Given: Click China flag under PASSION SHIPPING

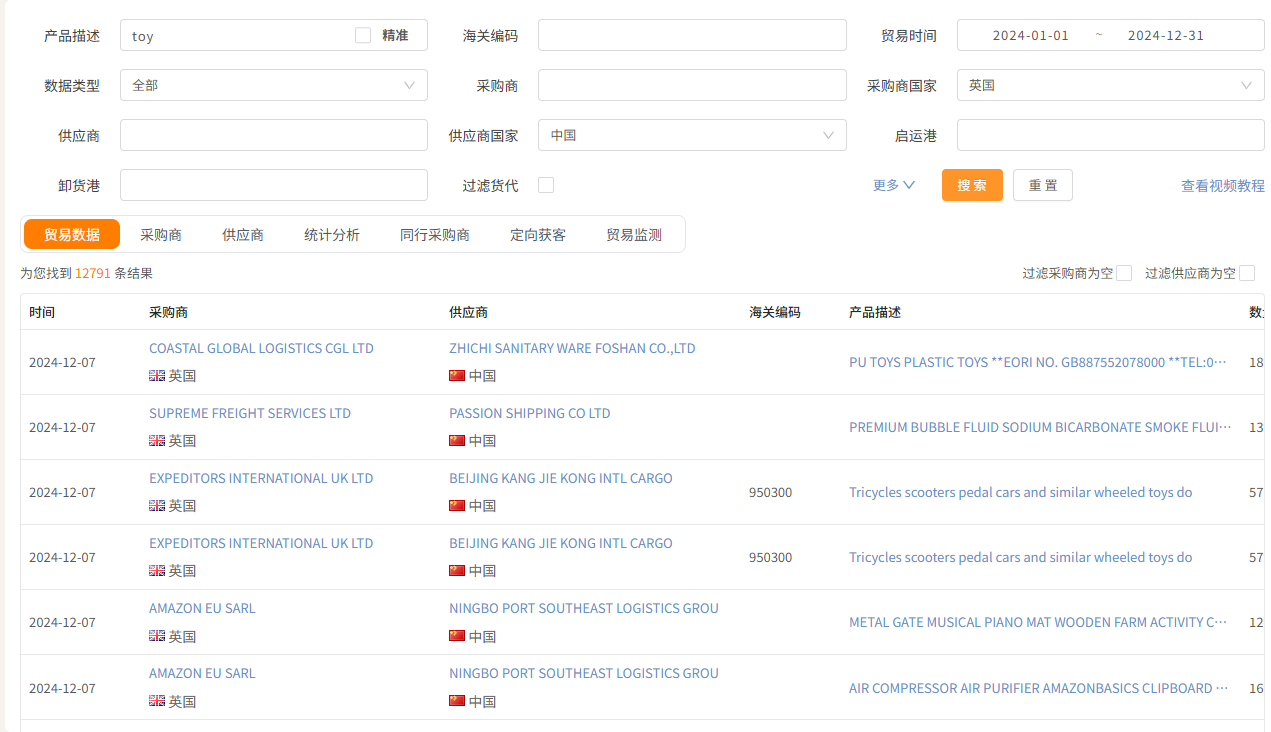Looking at the screenshot, I should pyautogui.click(x=457, y=441).
